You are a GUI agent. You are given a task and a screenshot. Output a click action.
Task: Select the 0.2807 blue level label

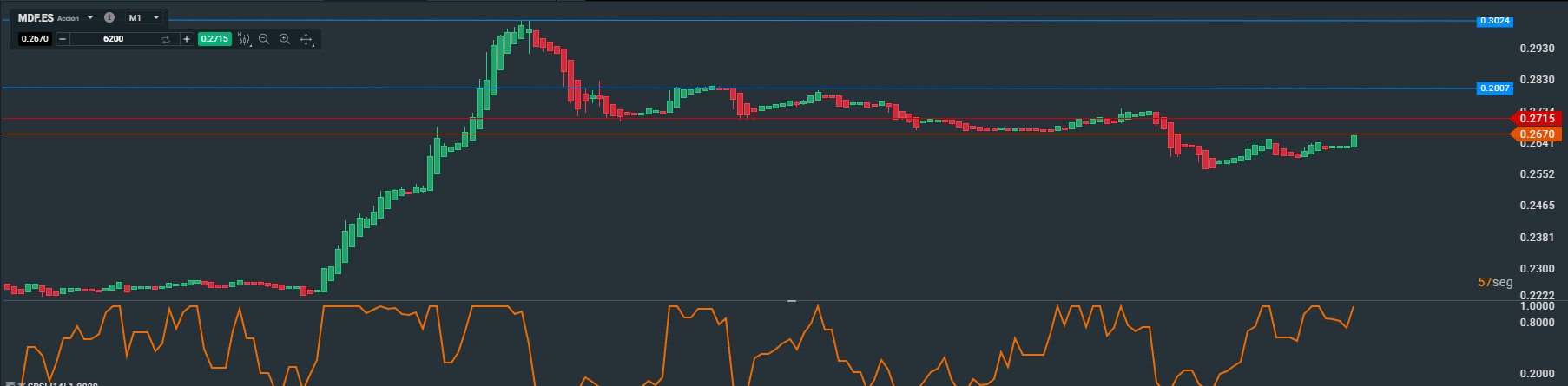pyautogui.click(x=1494, y=88)
